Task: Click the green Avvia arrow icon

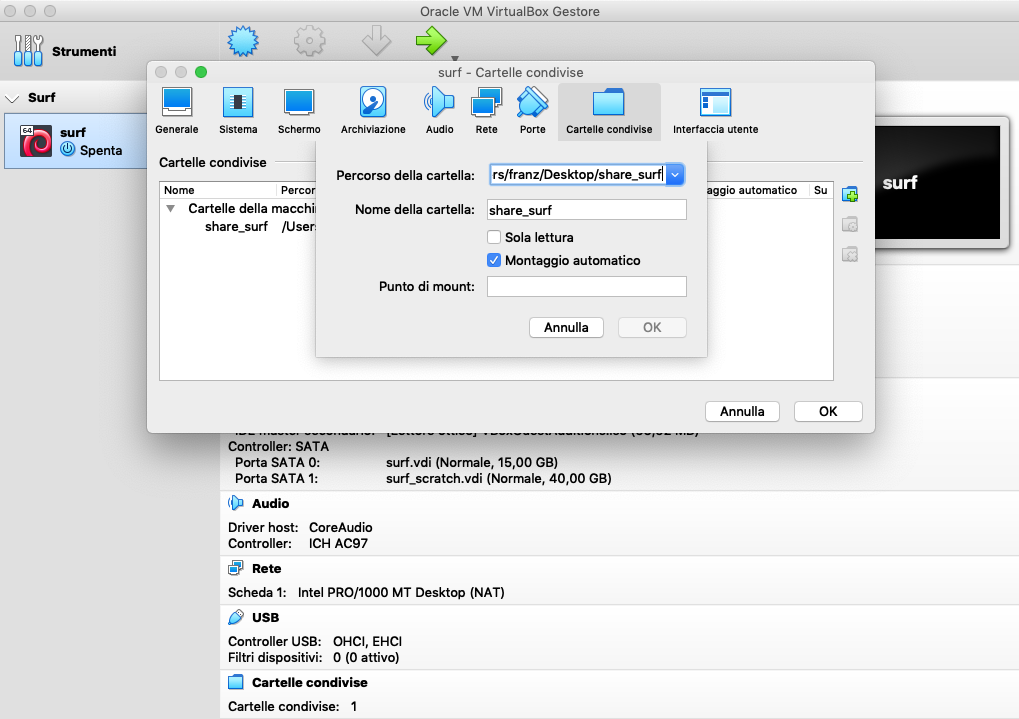Action: (431, 40)
